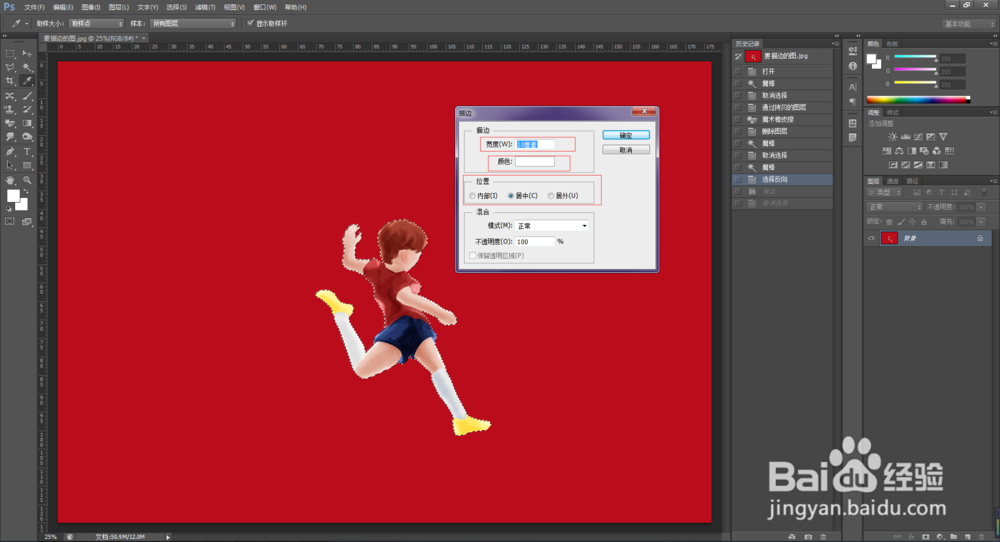This screenshot has height=542, width=1000.
Task: Add a Levels adjustment
Action: click(x=905, y=136)
